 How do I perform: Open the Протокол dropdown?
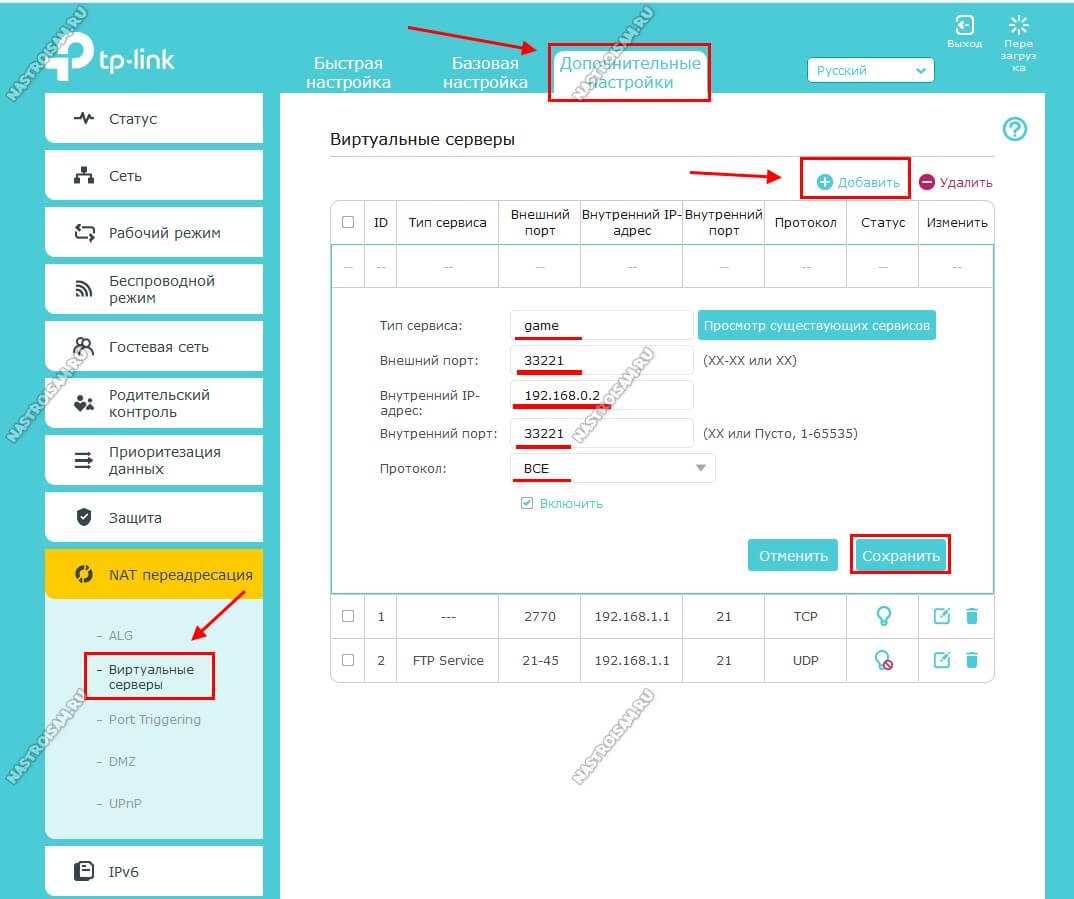(x=612, y=468)
